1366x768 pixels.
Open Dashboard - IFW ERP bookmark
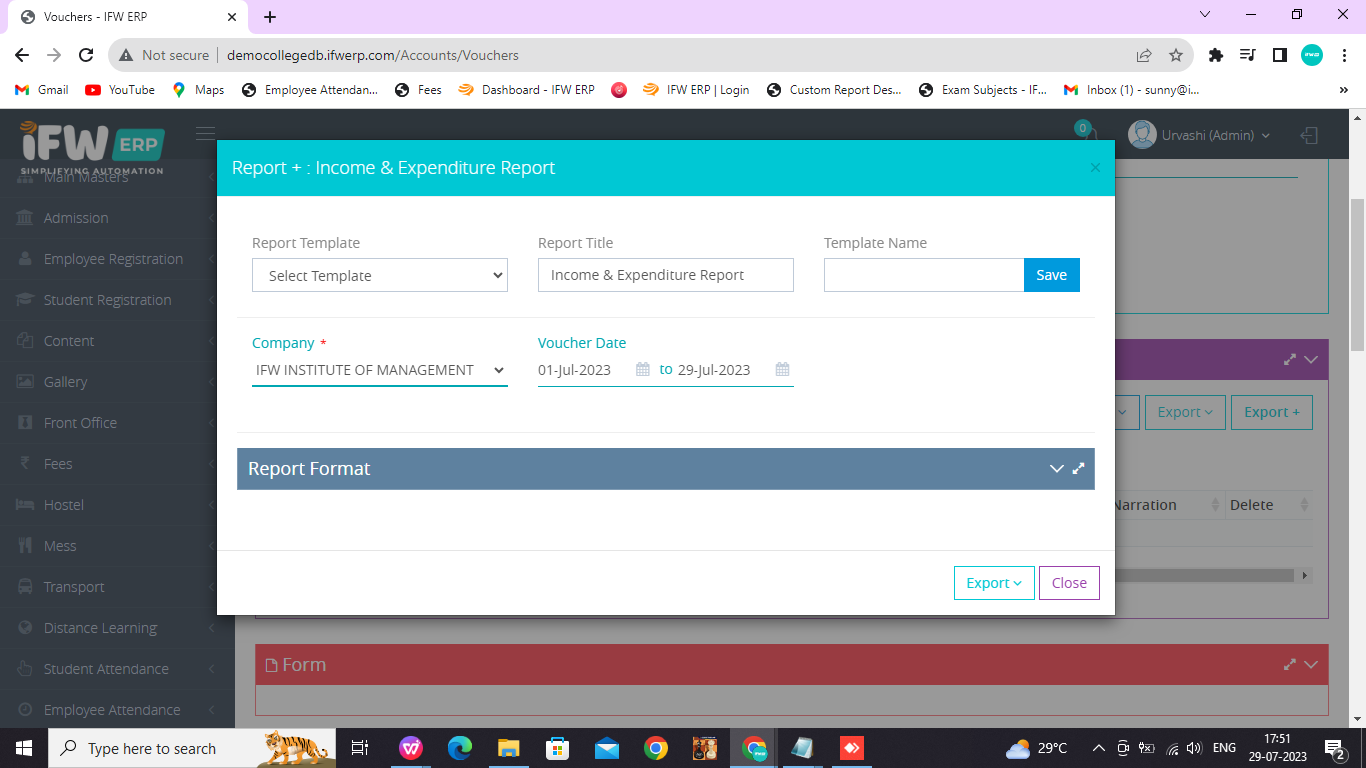526,90
